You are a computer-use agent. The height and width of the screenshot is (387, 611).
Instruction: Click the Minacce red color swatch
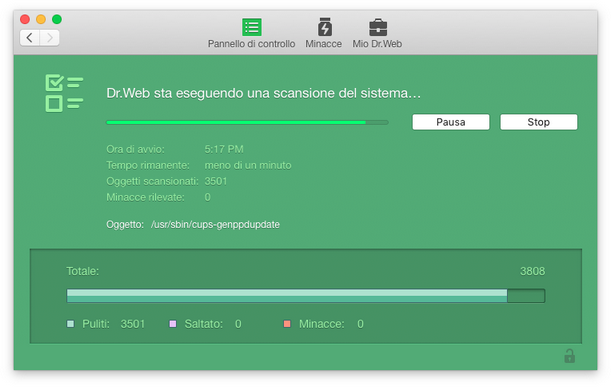click(x=287, y=324)
